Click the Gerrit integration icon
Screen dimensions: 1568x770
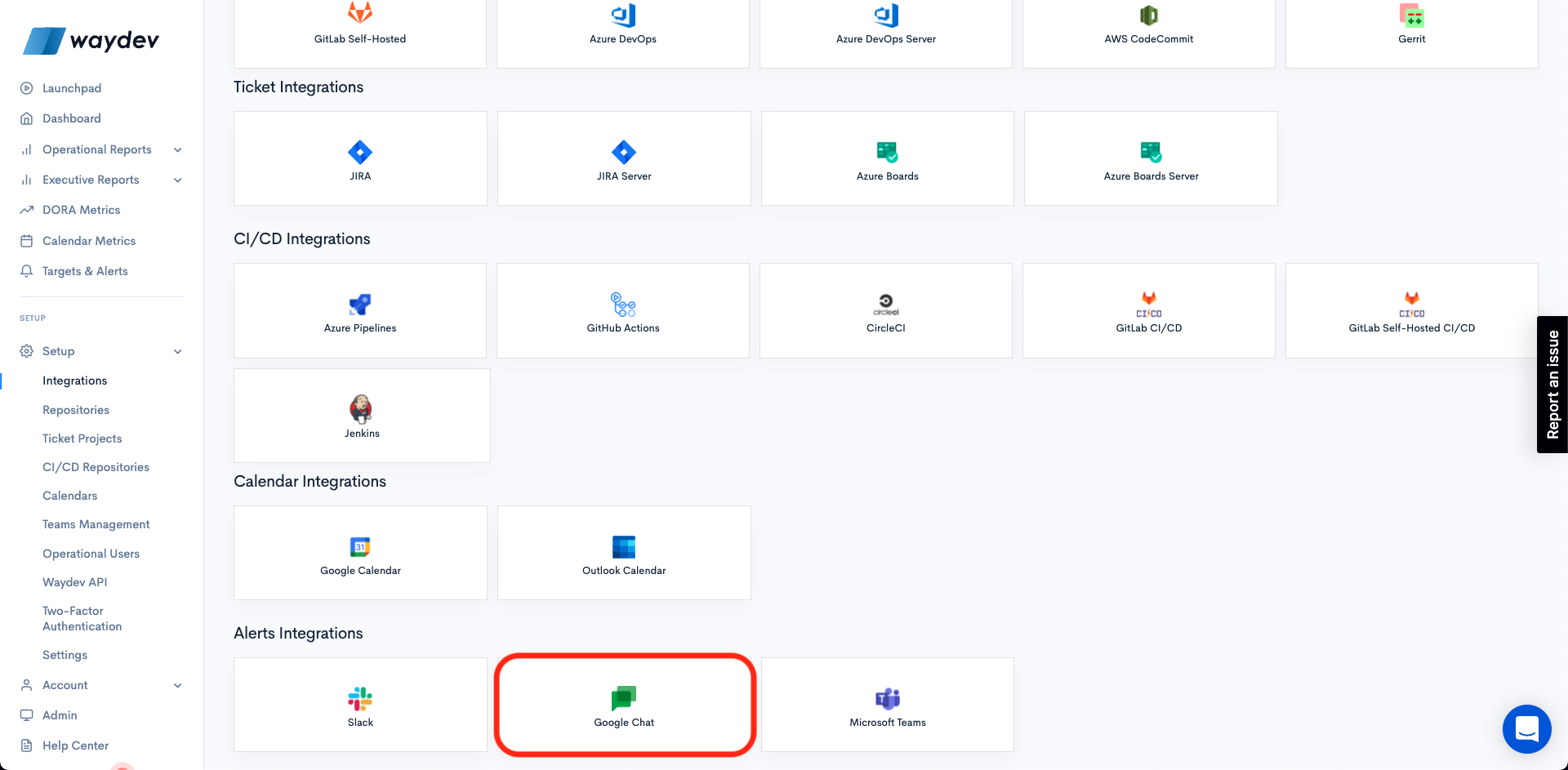pyautogui.click(x=1412, y=15)
